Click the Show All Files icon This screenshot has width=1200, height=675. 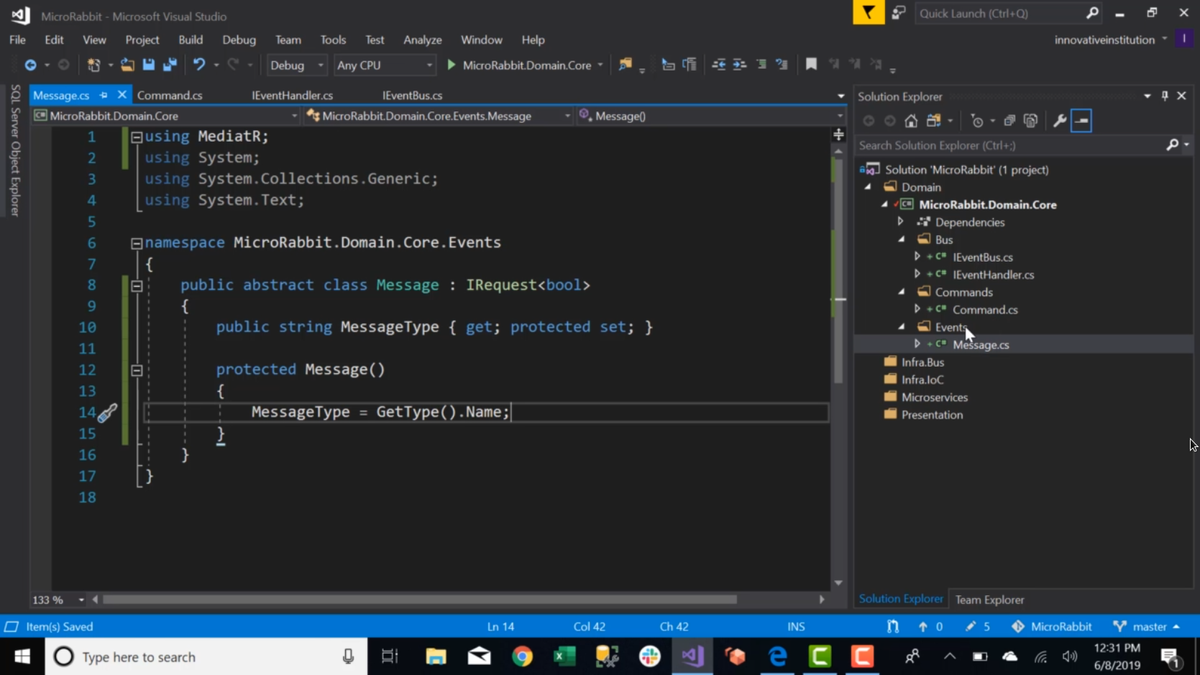click(x=1031, y=121)
